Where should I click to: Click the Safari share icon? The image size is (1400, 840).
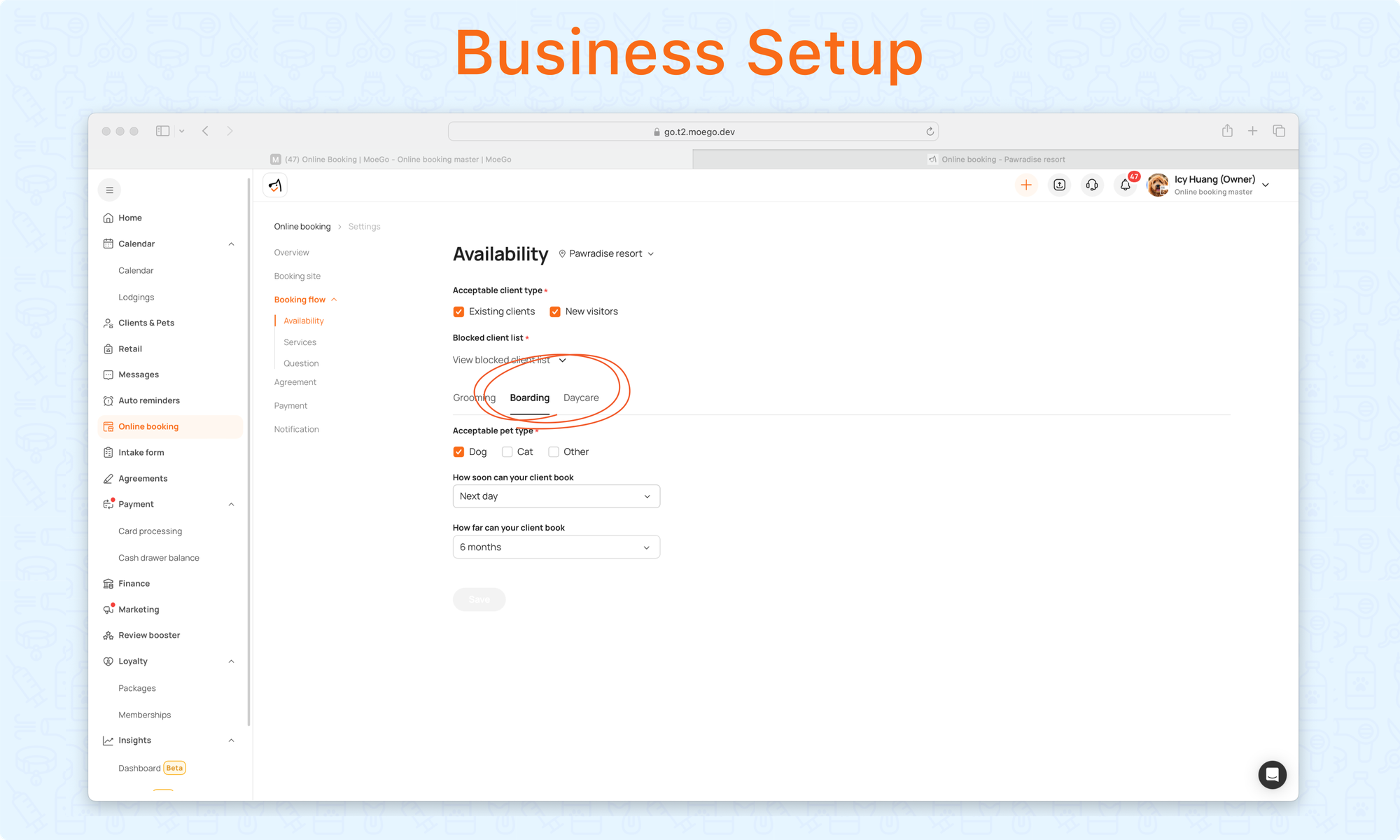pyautogui.click(x=1227, y=131)
